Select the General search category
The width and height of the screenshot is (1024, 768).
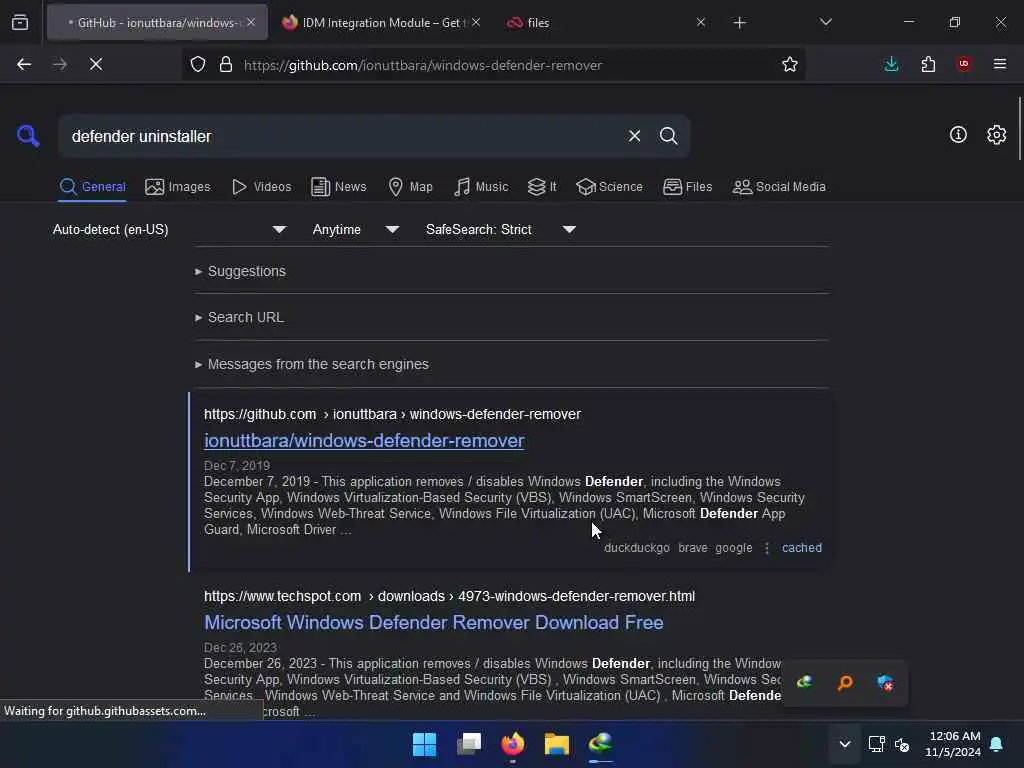click(x=92, y=187)
